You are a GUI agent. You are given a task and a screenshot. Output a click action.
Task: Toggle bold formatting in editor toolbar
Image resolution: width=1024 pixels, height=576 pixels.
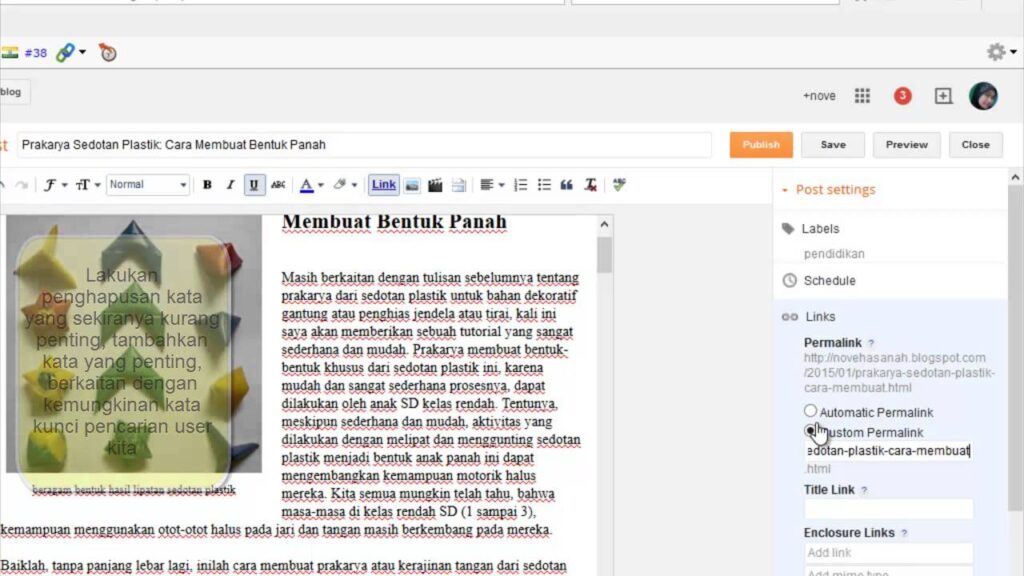[x=207, y=185]
